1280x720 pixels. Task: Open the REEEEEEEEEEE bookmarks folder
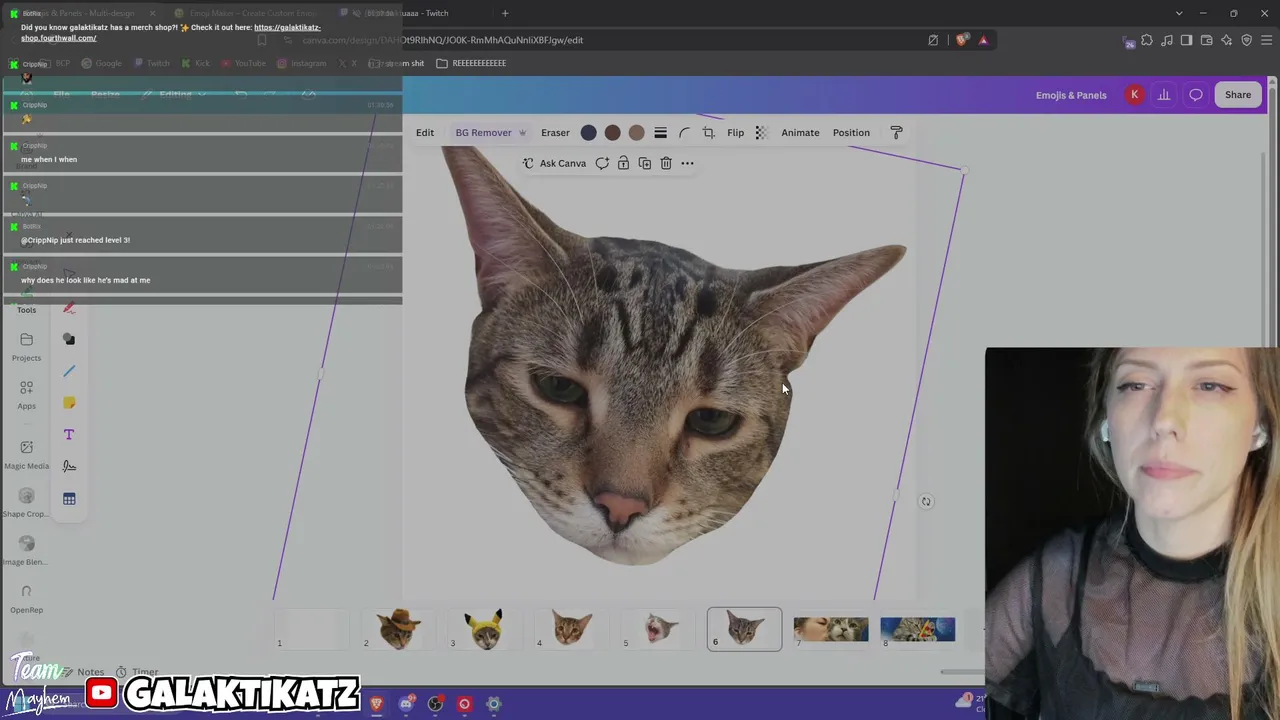click(471, 63)
